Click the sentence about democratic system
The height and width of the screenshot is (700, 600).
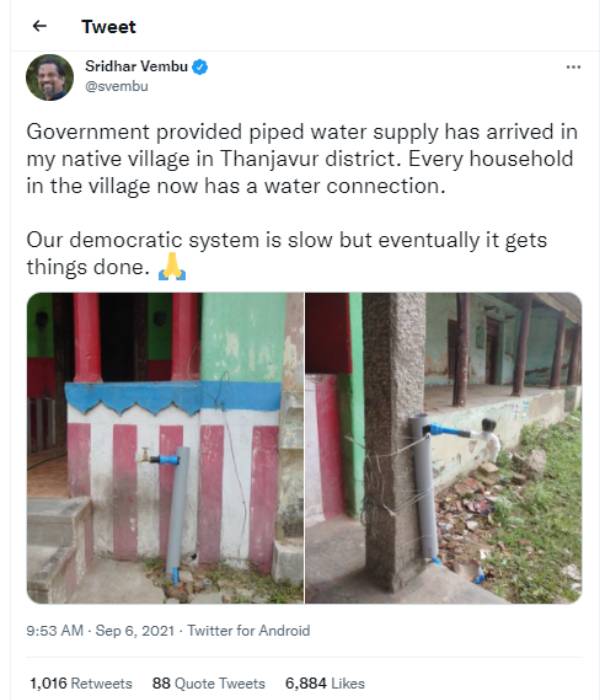tap(287, 253)
